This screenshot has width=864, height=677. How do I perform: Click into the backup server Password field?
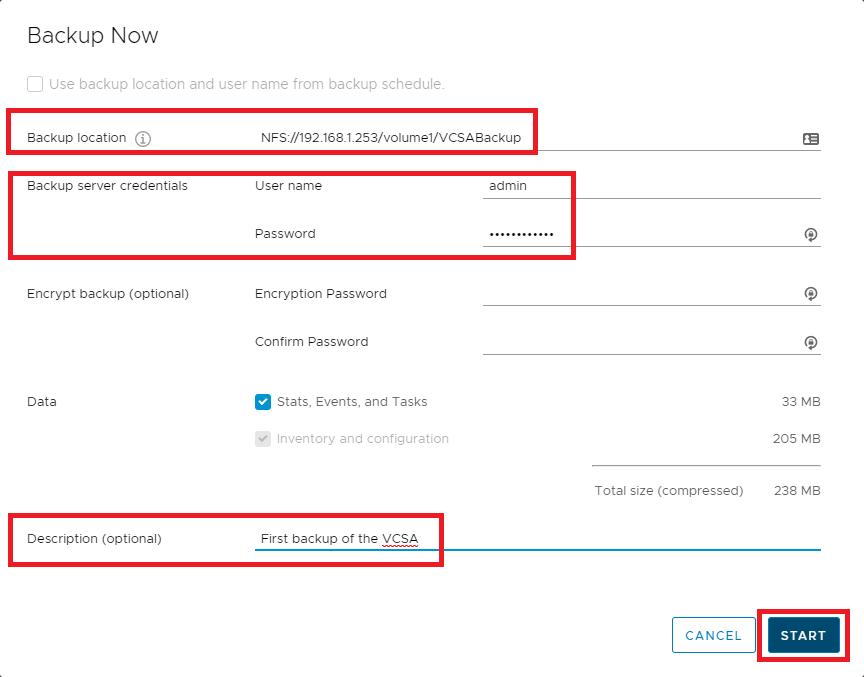click(640, 234)
